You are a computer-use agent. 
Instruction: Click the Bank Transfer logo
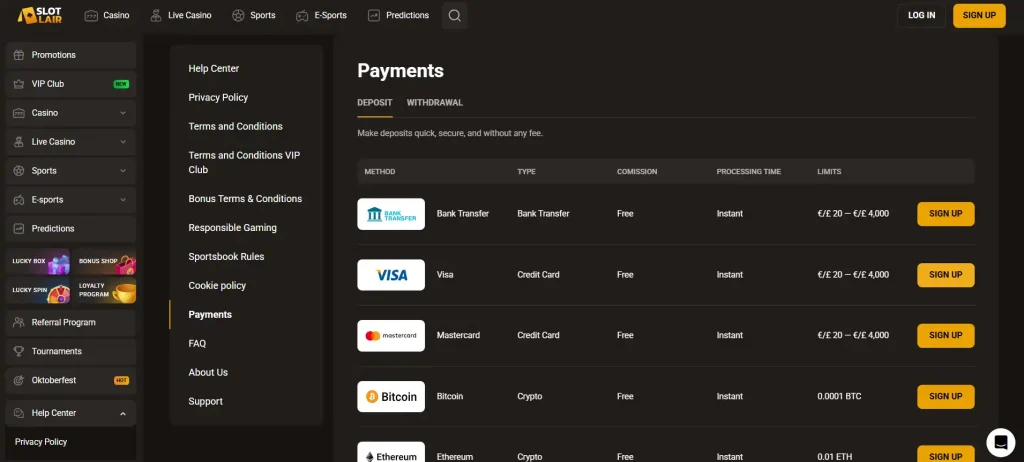point(391,214)
